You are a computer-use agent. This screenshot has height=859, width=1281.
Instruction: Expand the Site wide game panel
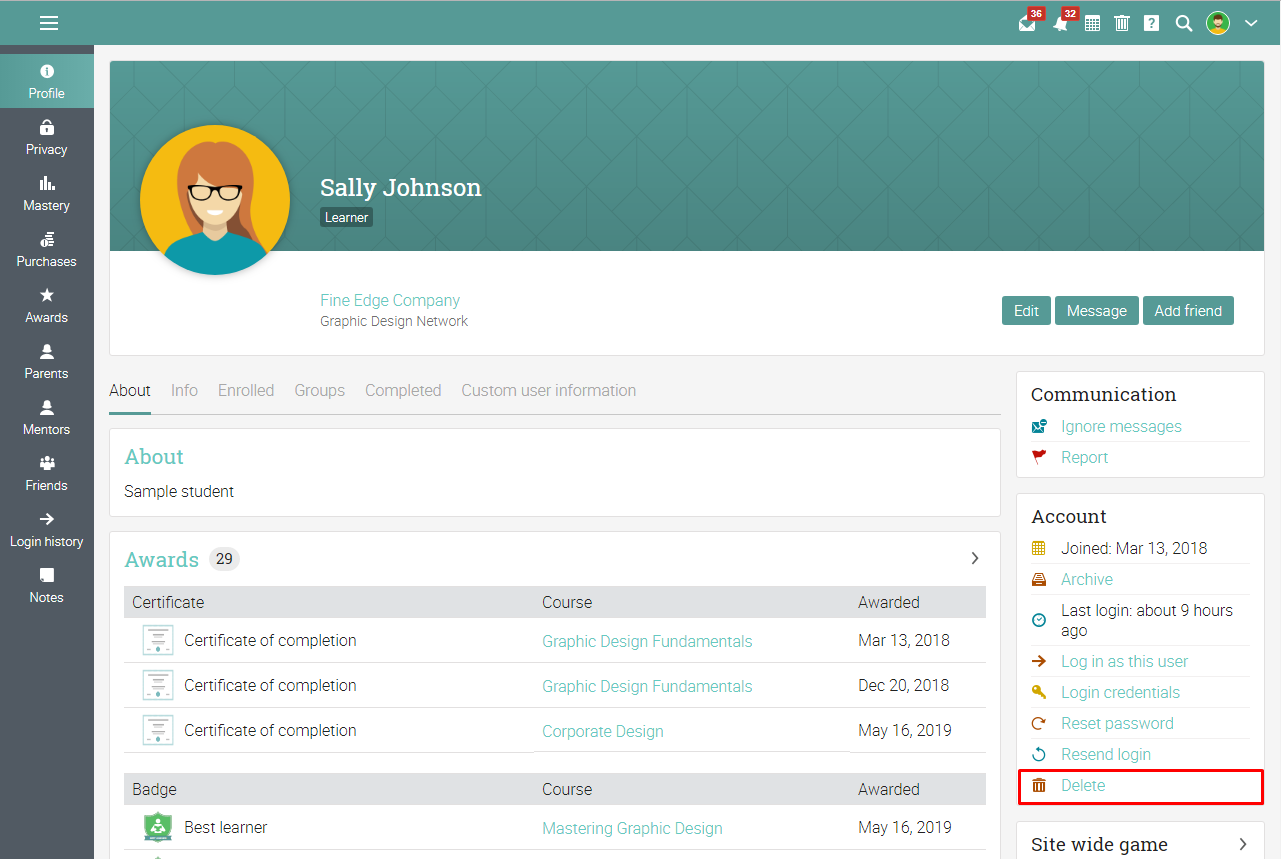(x=1243, y=844)
